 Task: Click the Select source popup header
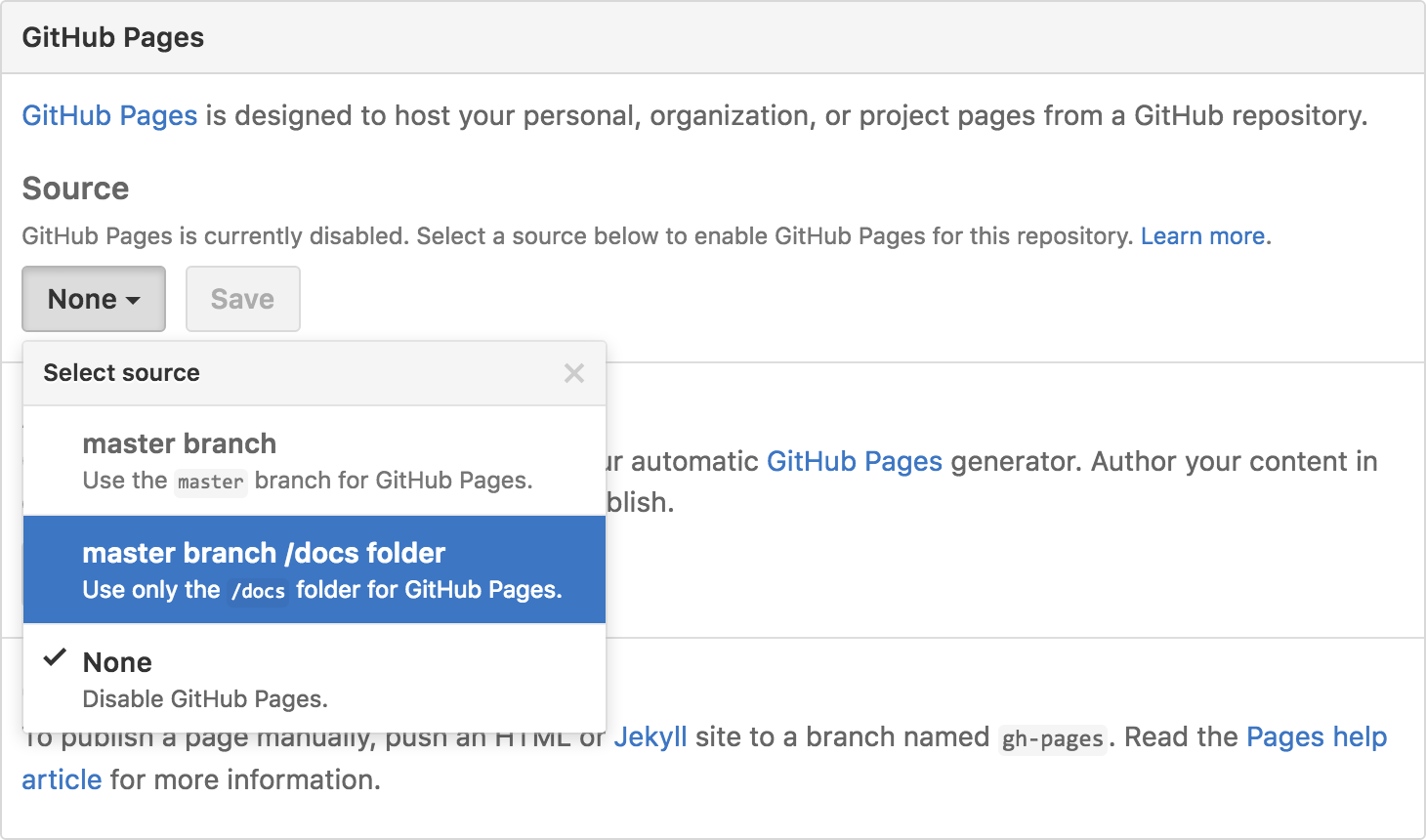(121, 373)
